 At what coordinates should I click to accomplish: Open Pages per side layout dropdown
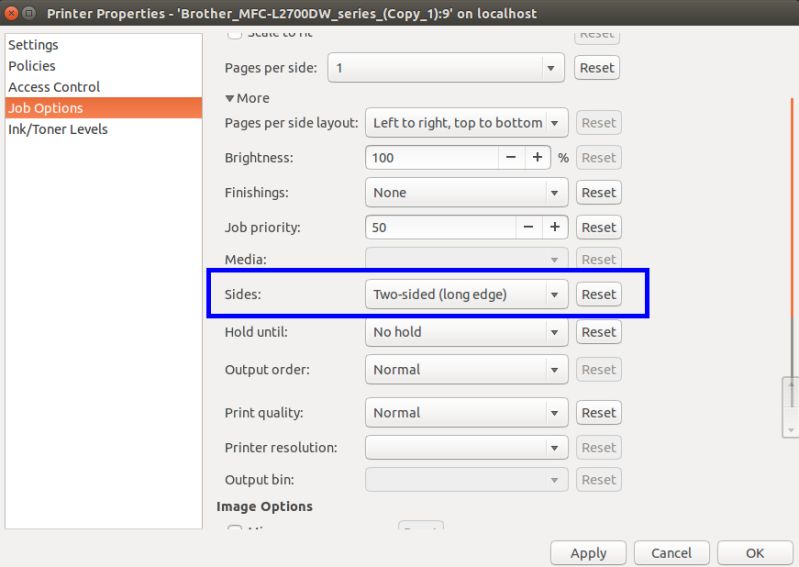[466, 123]
